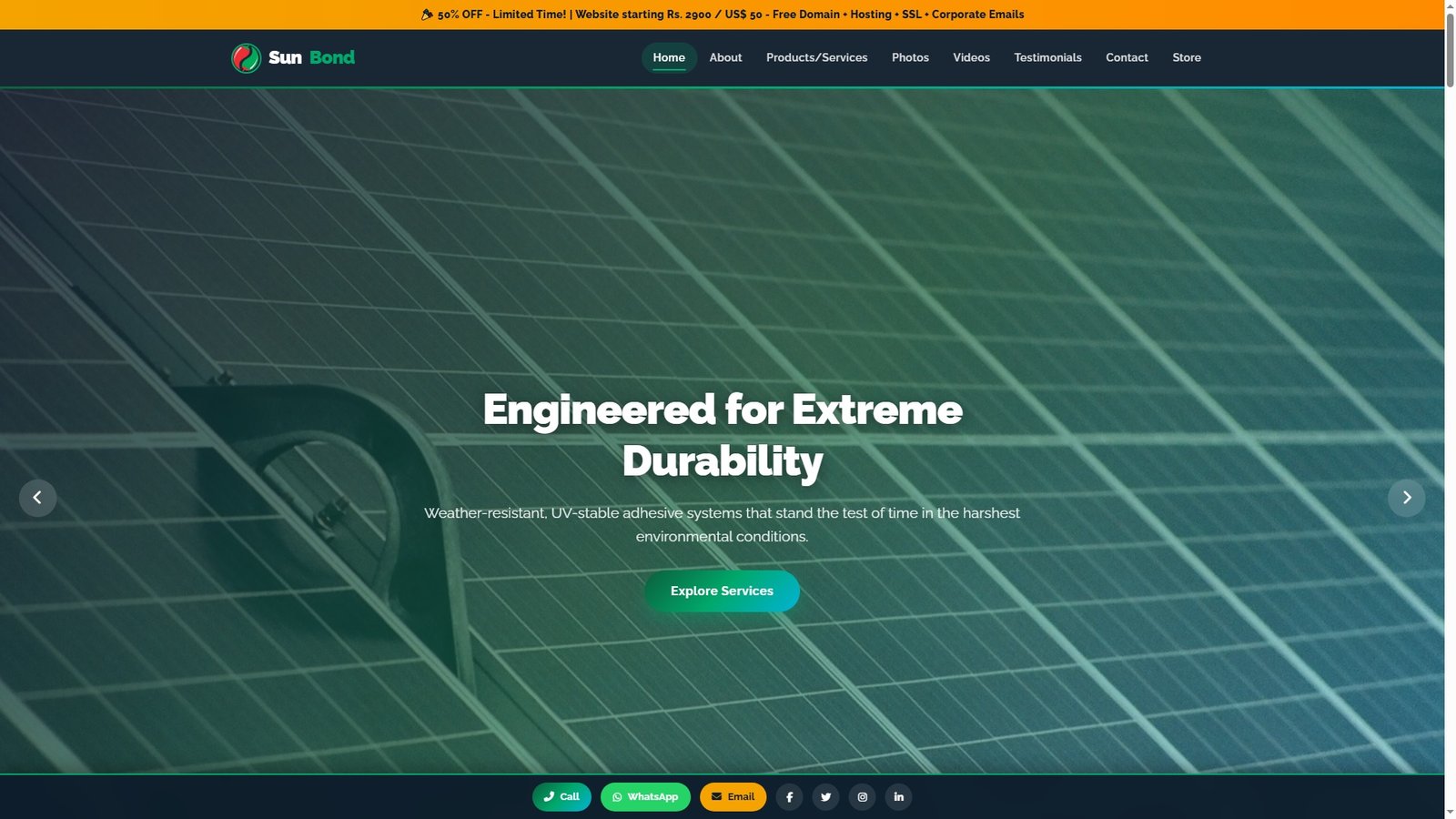Viewport: 1456px width, 819px height.
Task: Open the Contact page
Action: click(x=1127, y=57)
